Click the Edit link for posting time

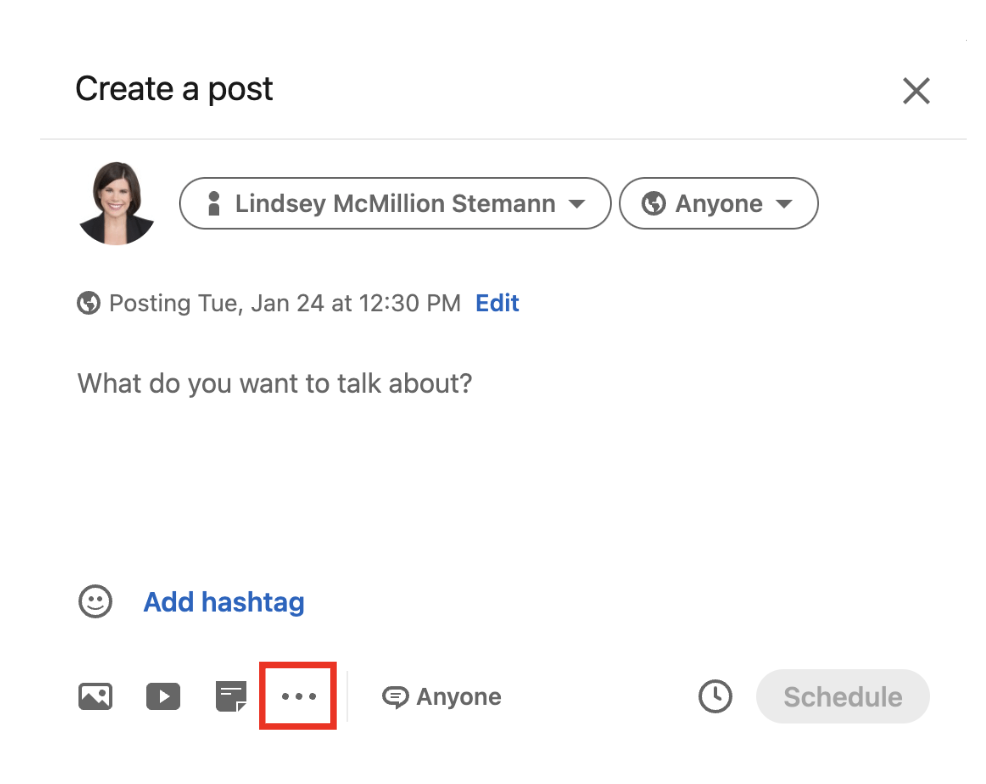[497, 303]
